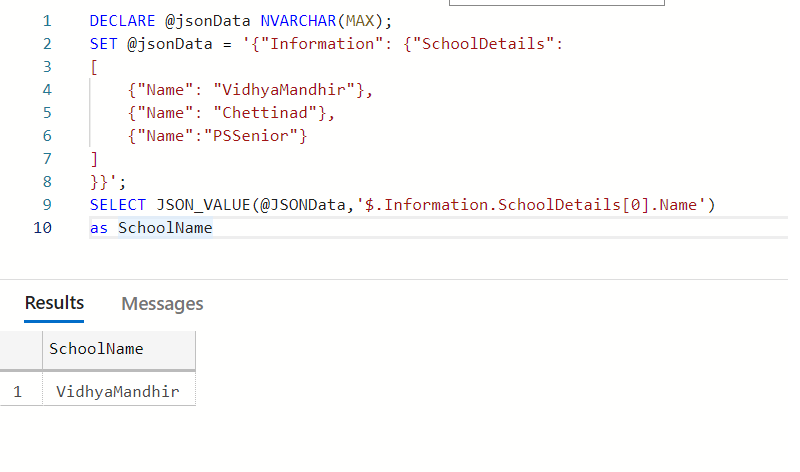800x472 pixels.
Task: Open the Results tab
Action: pyautogui.click(x=54, y=303)
